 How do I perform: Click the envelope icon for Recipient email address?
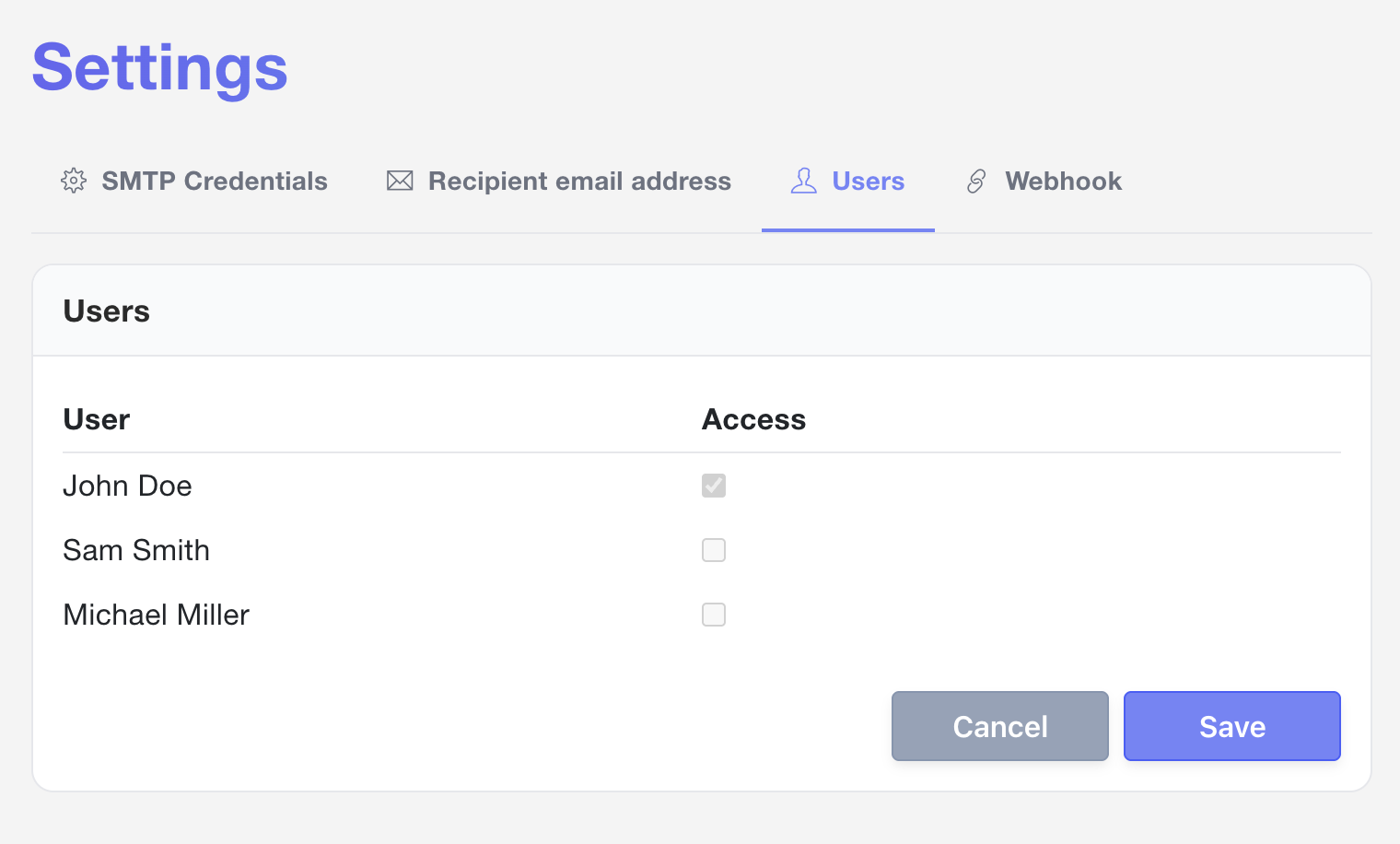pyautogui.click(x=399, y=181)
